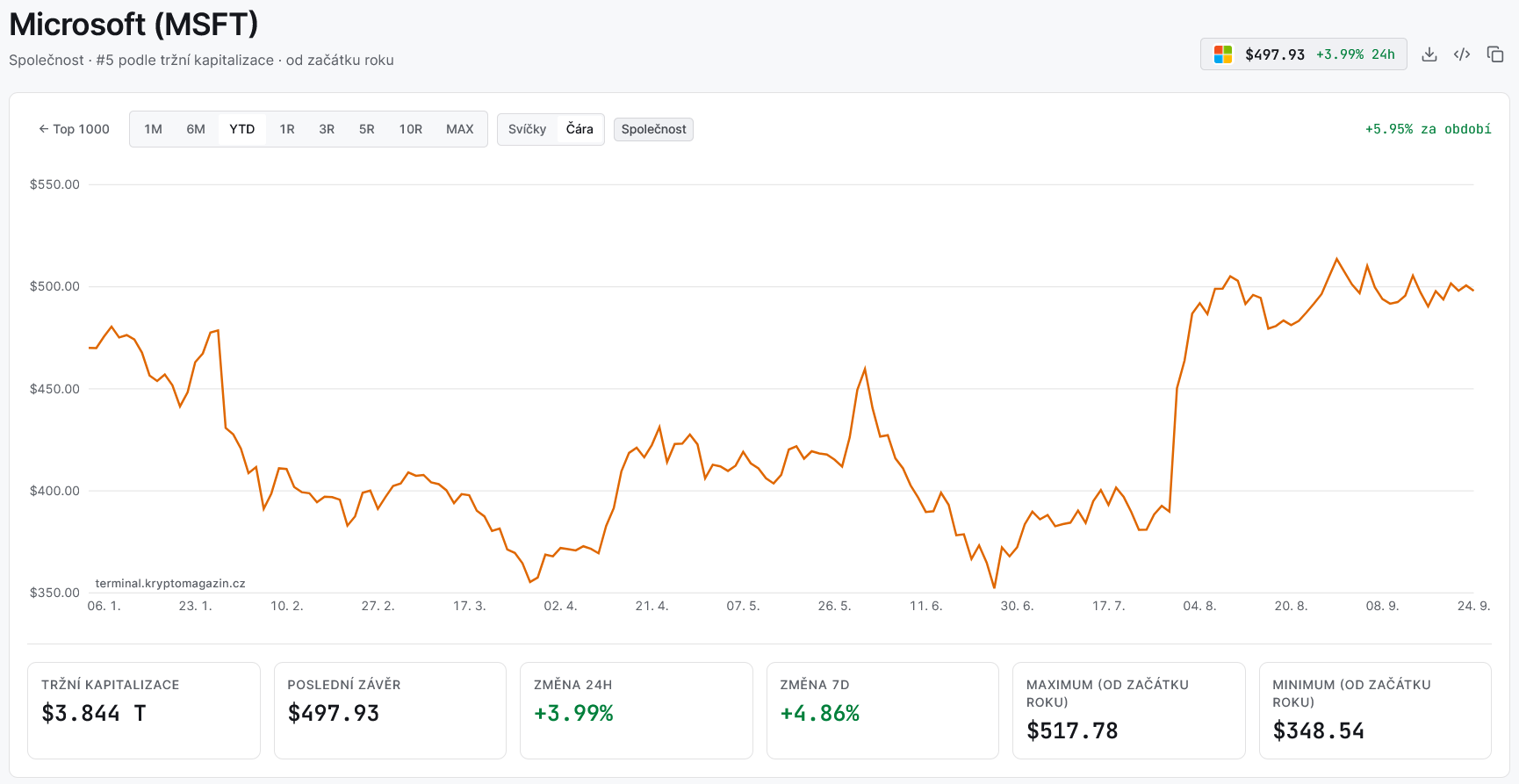Click the Změna 7D +4.86% value
The width and height of the screenshot is (1519, 784).
[x=820, y=713]
